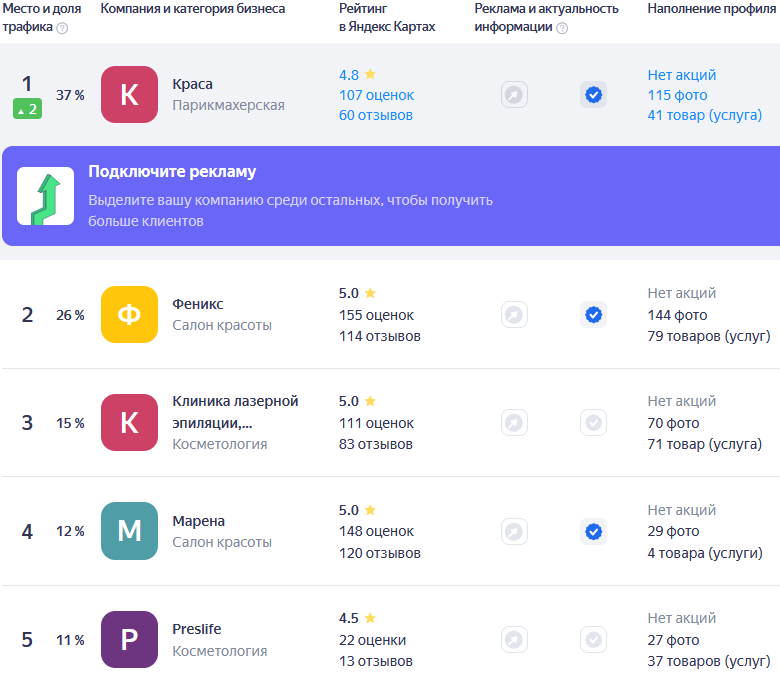780x690 pixels.
Task: Click the help icon near Место и доля трафика
Action: pos(63,28)
